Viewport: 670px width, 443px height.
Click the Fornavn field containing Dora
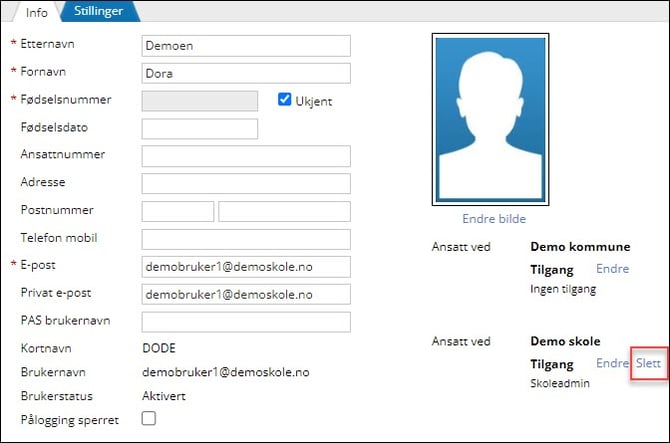tap(246, 73)
